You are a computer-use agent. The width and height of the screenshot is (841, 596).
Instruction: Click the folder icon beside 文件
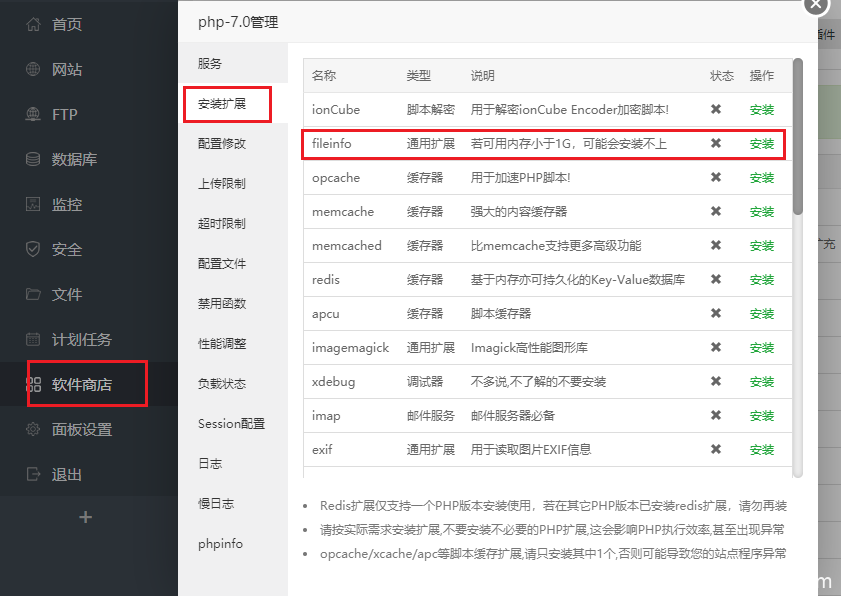pos(33,294)
